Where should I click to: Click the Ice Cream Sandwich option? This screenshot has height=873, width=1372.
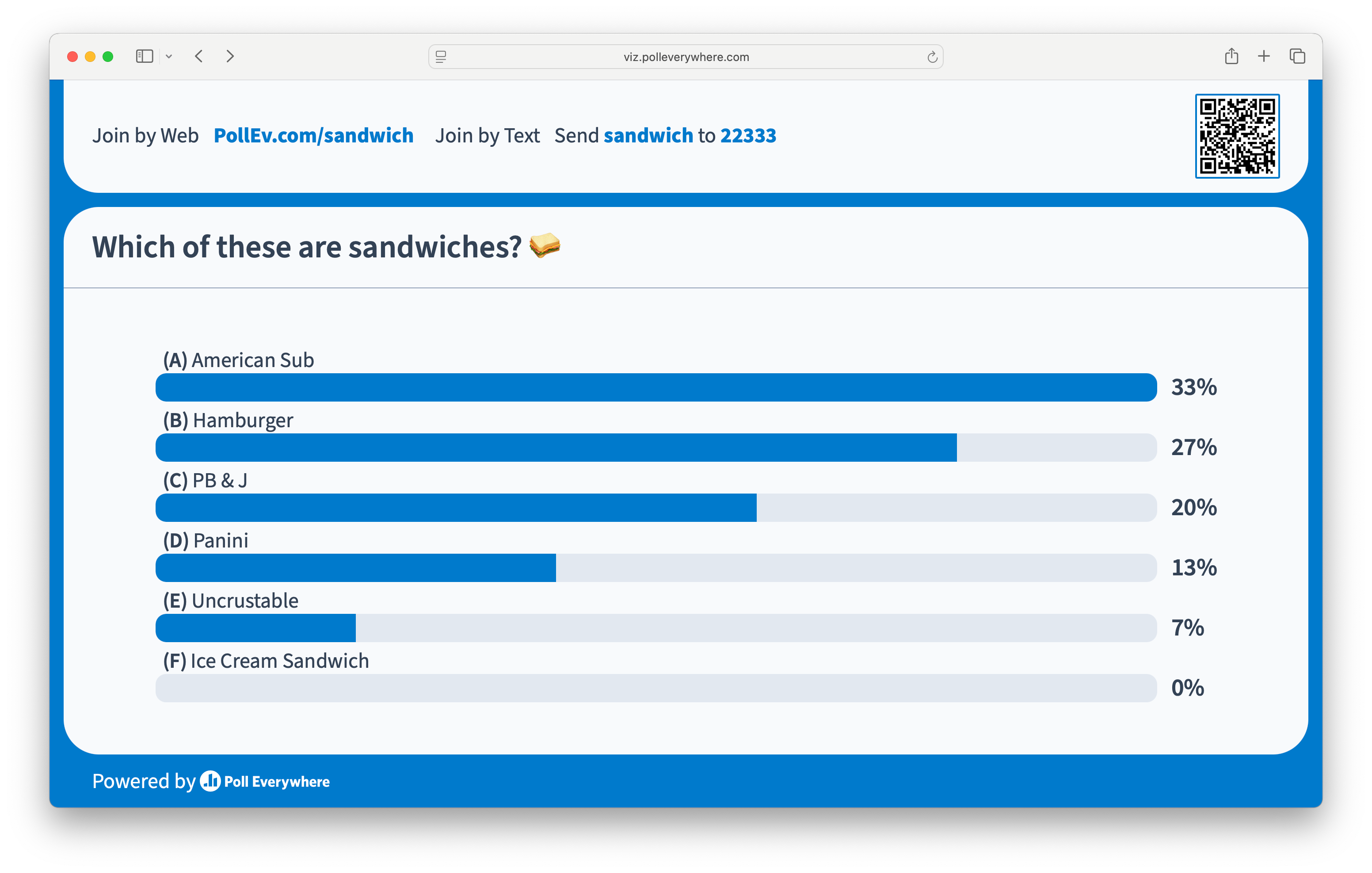265,661
